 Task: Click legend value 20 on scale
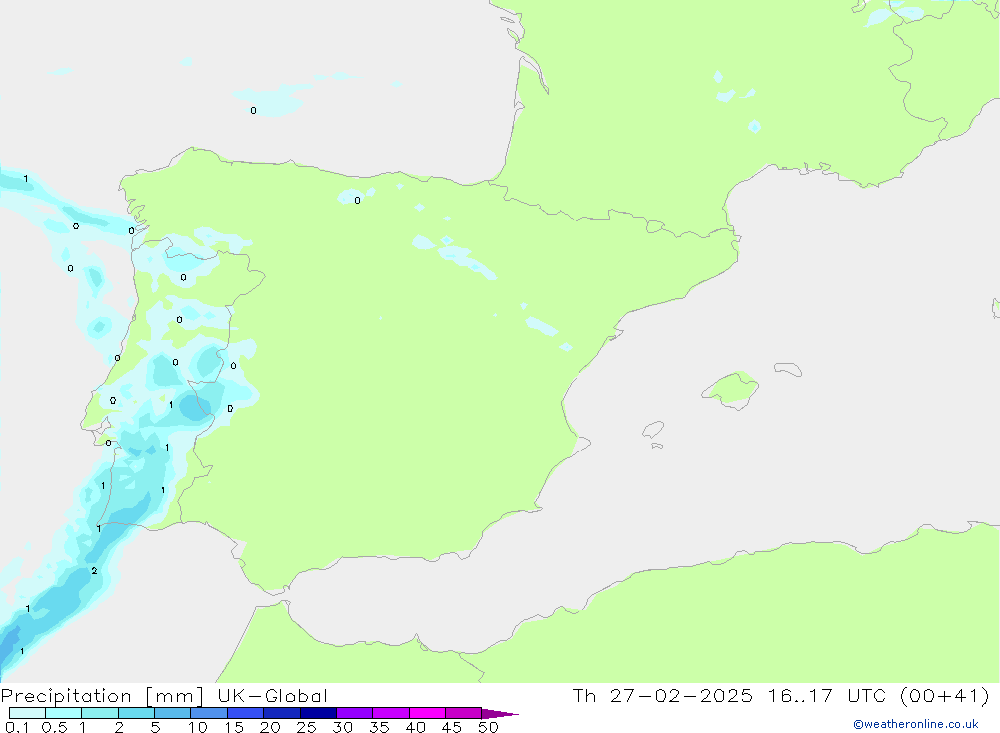pos(270,727)
